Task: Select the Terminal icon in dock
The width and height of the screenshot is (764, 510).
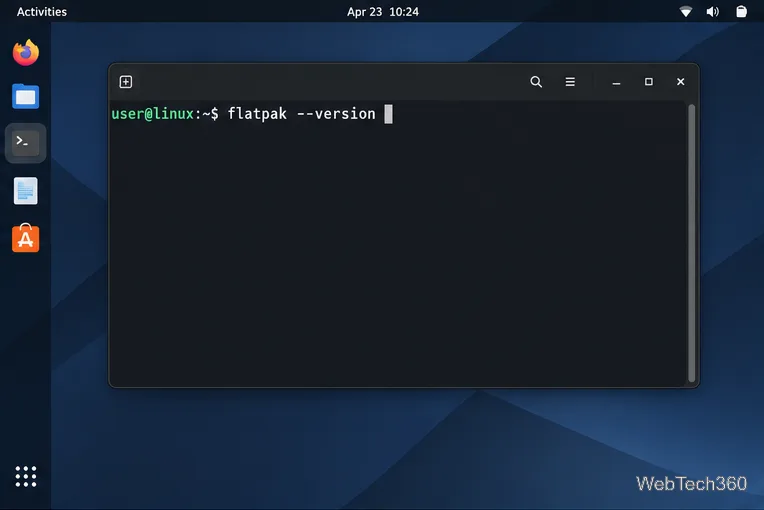Action: coord(26,143)
